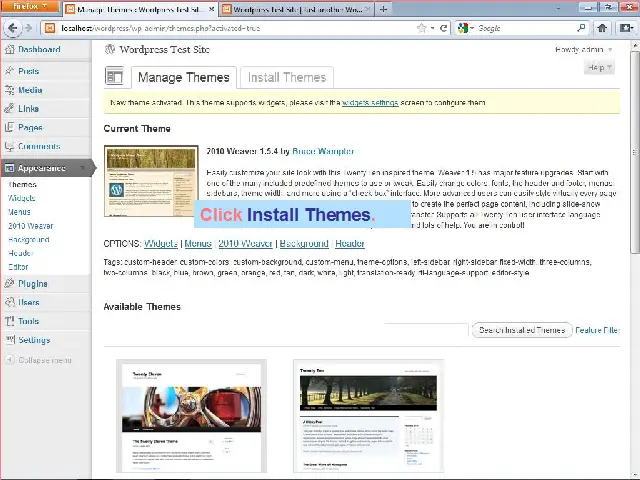Viewport: 640px width, 480px height.
Task: Open a new tab with plus button
Action: click(x=383, y=9)
